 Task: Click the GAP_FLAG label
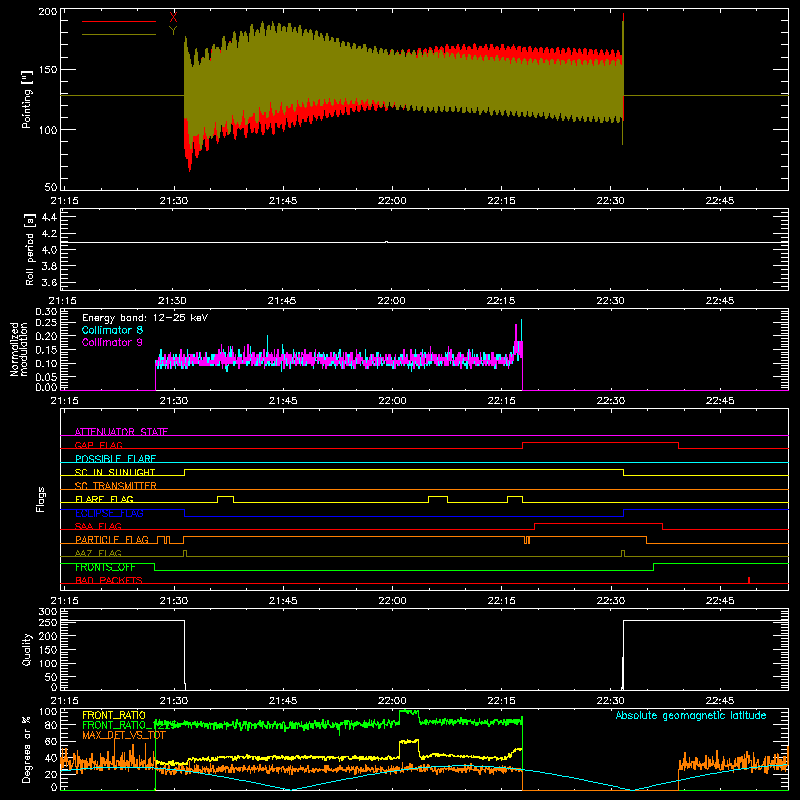pos(98,445)
